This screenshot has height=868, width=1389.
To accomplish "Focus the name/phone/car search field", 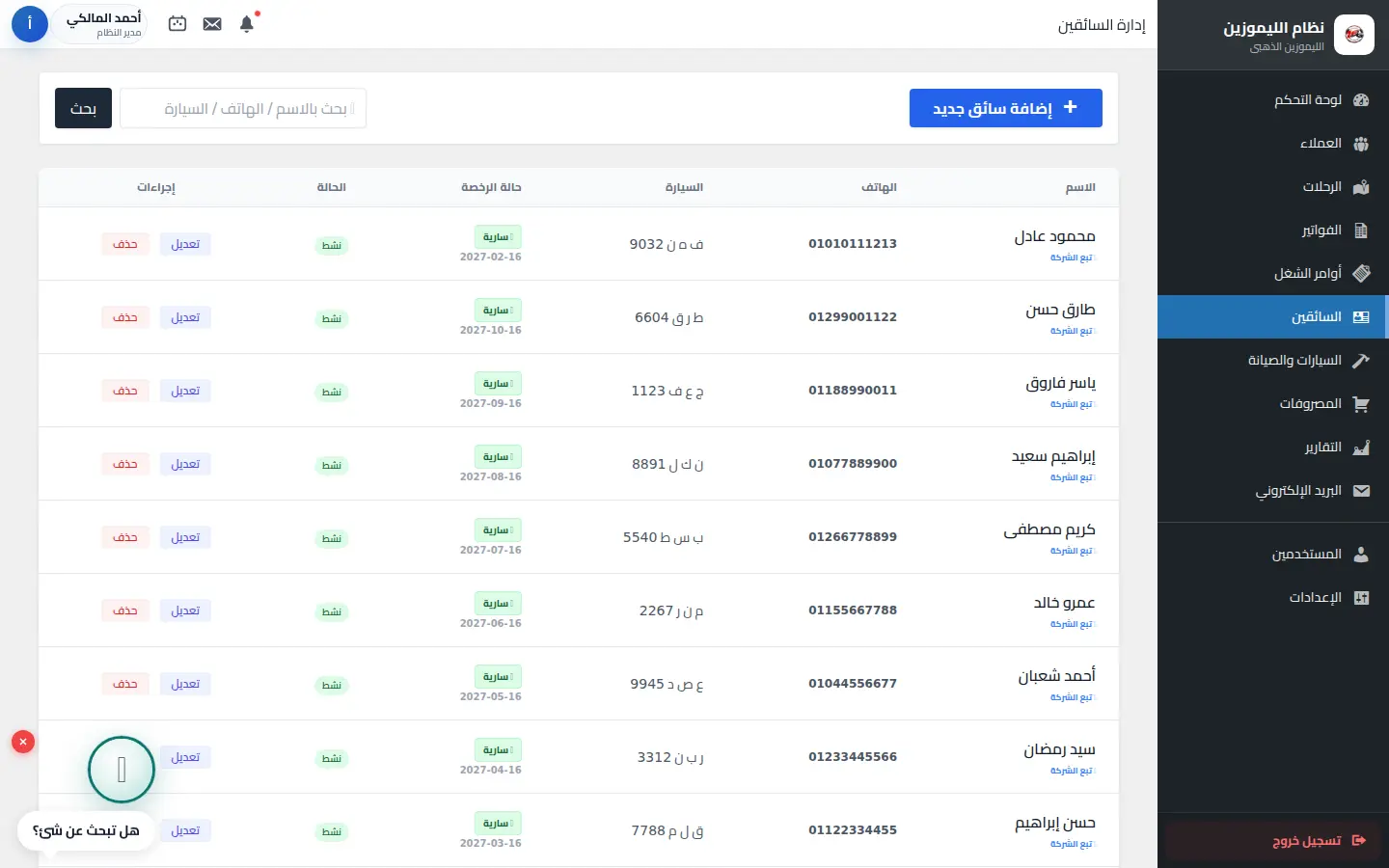I will pyautogui.click(x=243, y=108).
